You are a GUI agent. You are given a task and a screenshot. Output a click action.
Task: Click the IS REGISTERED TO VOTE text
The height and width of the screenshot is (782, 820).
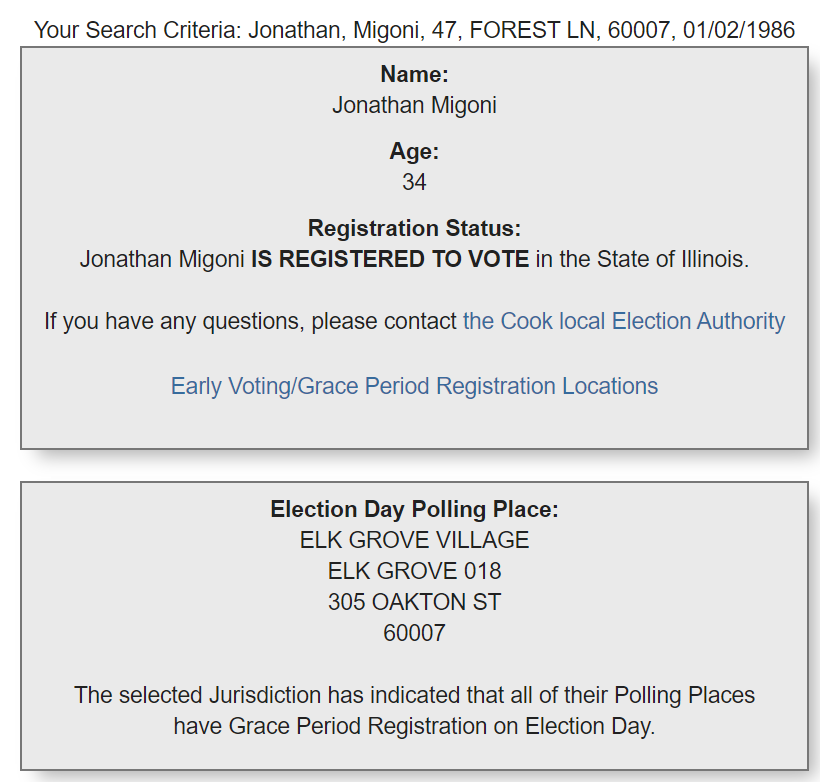click(x=390, y=259)
